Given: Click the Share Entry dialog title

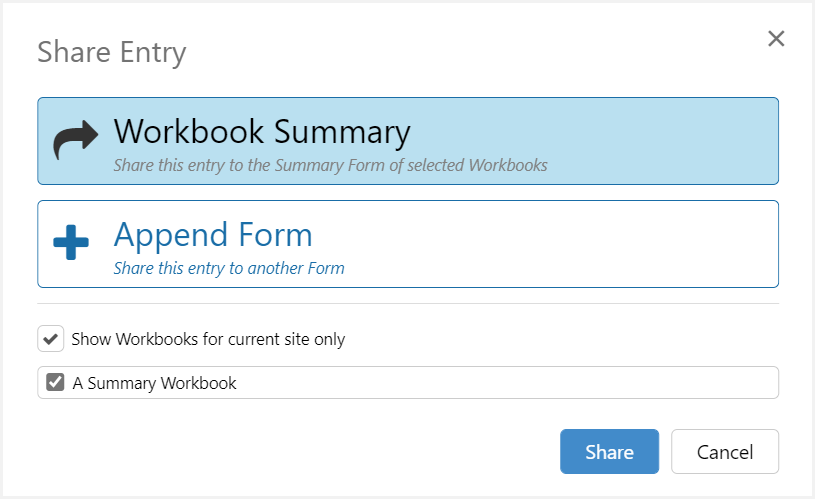Looking at the screenshot, I should pyautogui.click(x=112, y=52).
